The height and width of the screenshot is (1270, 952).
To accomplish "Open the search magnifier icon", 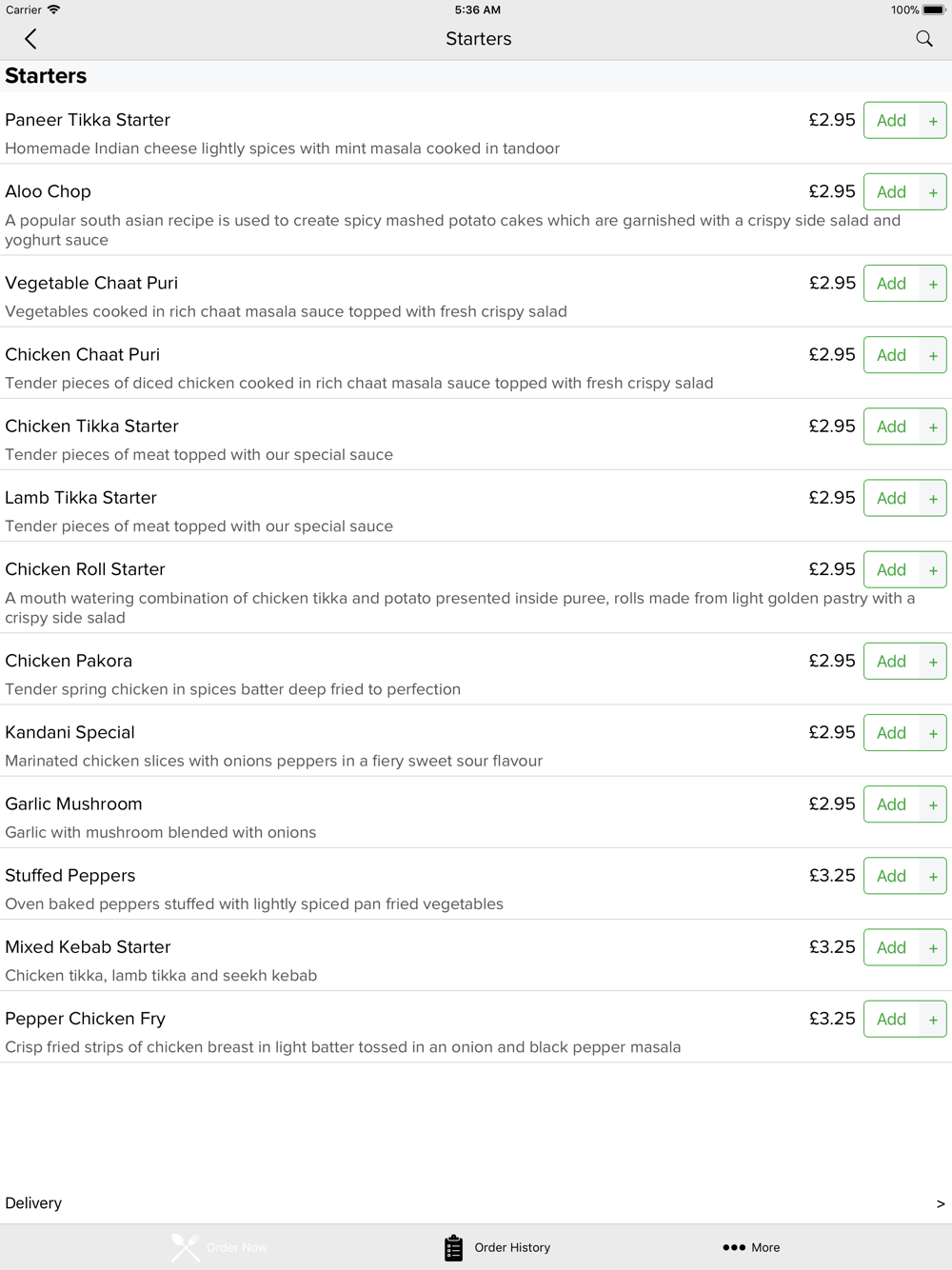I will pyautogui.click(x=924, y=39).
